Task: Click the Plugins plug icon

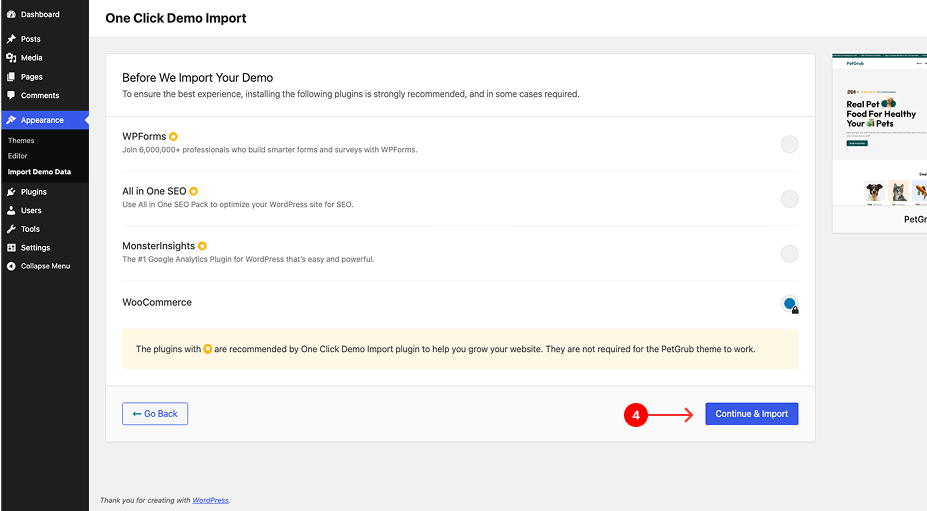Action: pos(11,192)
